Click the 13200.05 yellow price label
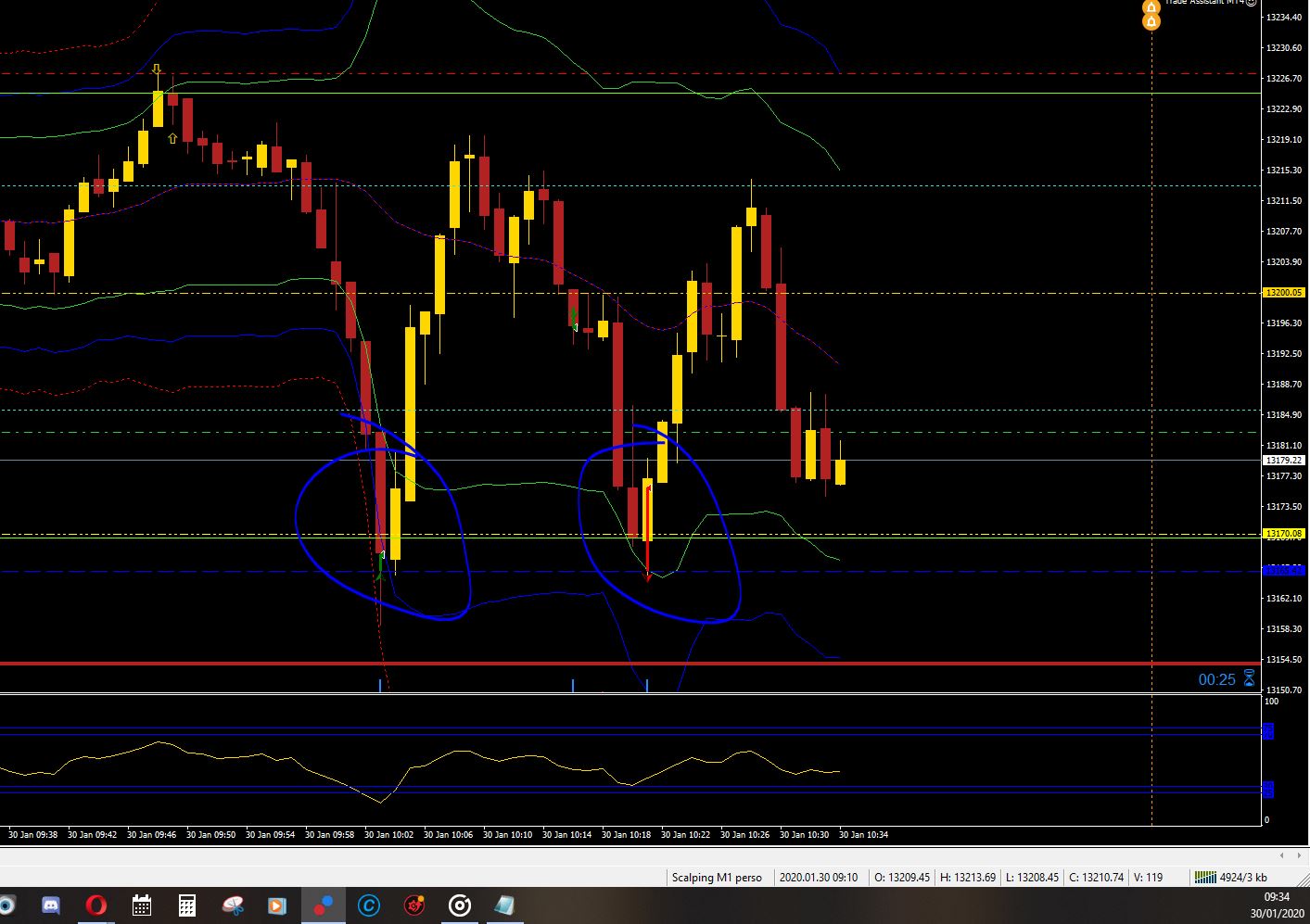1310x924 pixels. 1284,293
